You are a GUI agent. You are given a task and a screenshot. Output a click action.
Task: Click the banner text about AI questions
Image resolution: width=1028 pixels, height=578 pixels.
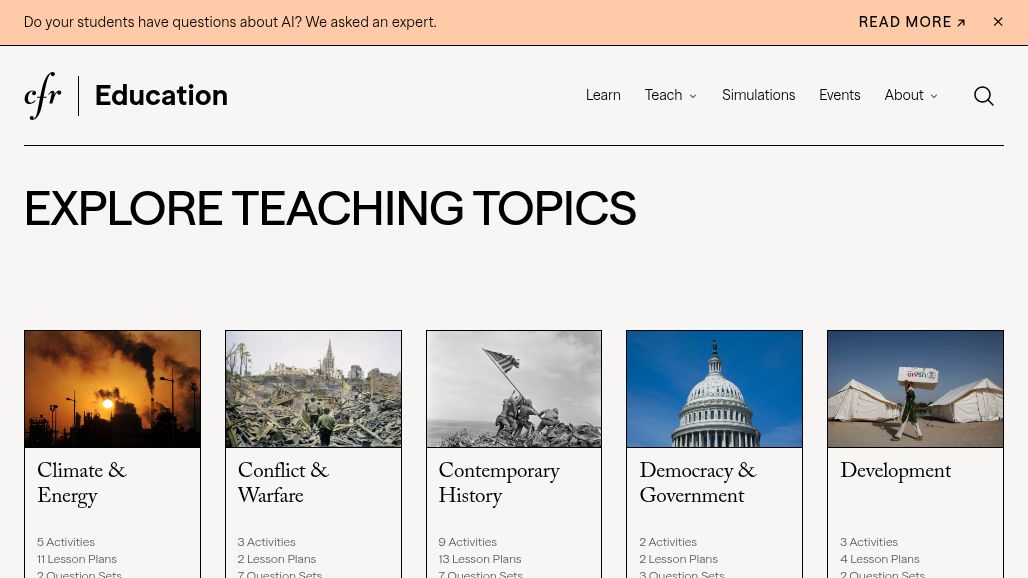[x=230, y=22]
